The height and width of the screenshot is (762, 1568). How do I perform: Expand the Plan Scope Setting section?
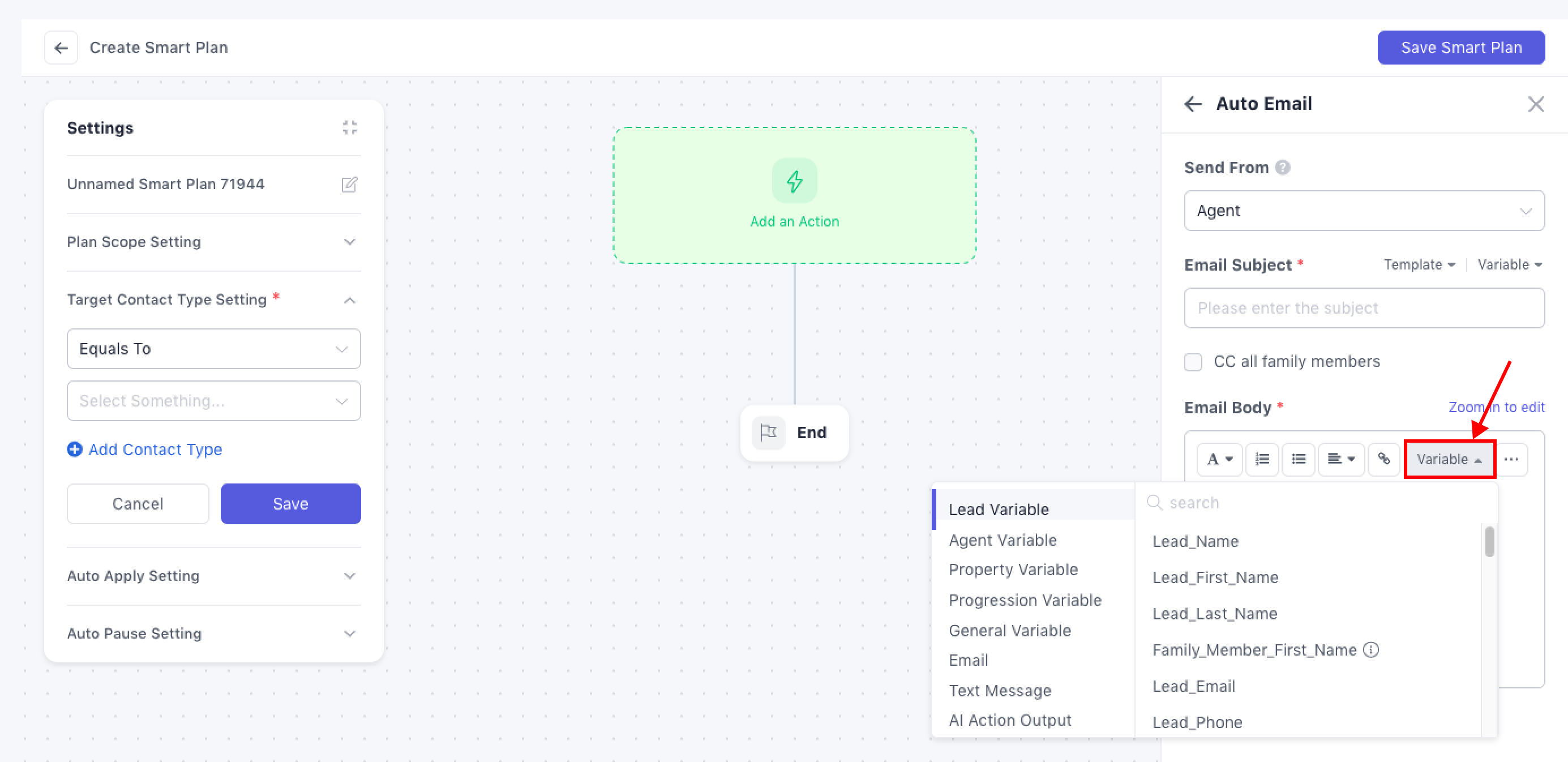[213, 242]
